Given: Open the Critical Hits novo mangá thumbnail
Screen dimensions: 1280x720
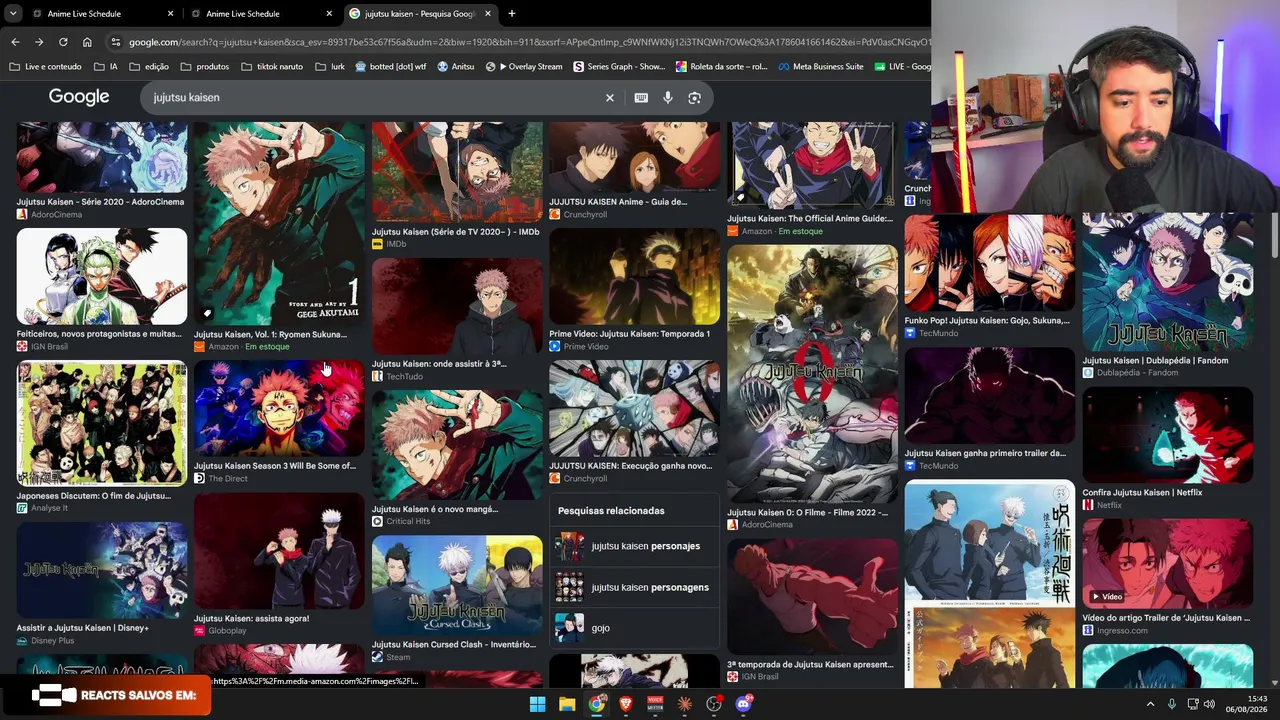Looking at the screenshot, I should pyautogui.click(x=457, y=445).
